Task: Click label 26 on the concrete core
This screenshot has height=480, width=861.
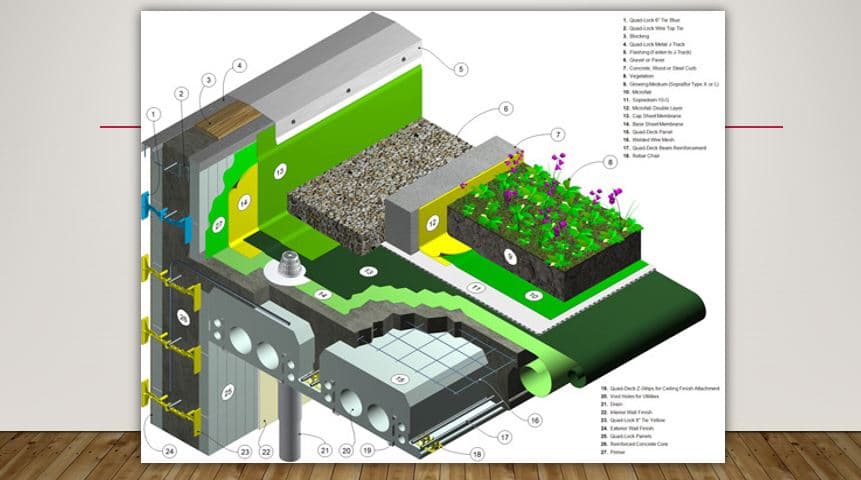Action: (x=183, y=317)
